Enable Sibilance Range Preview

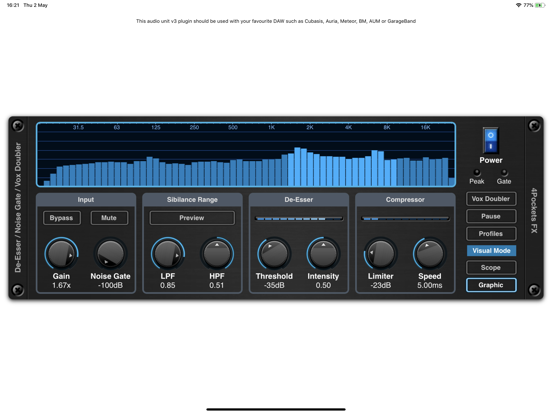point(192,218)
